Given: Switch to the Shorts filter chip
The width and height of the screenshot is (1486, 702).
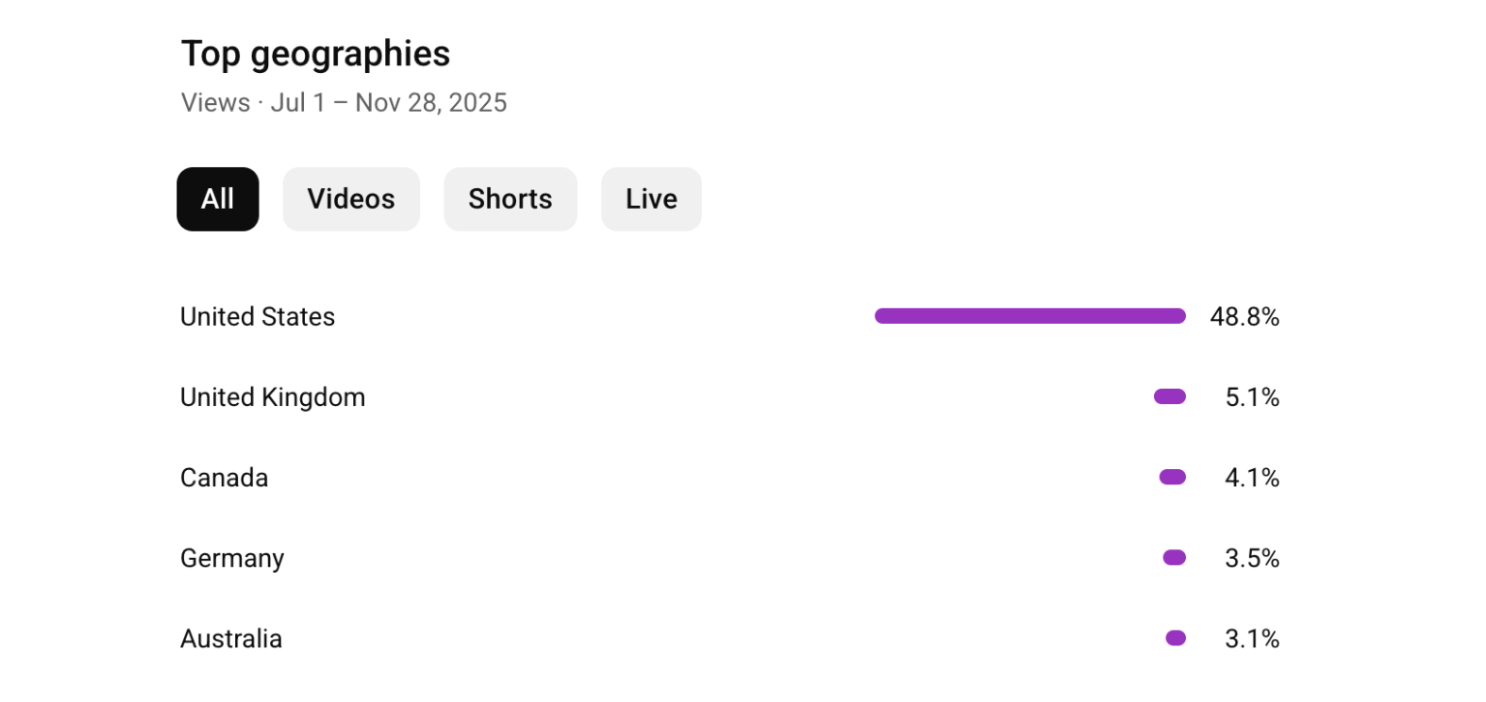Looking at the screenshot, I should coord(510,199).
